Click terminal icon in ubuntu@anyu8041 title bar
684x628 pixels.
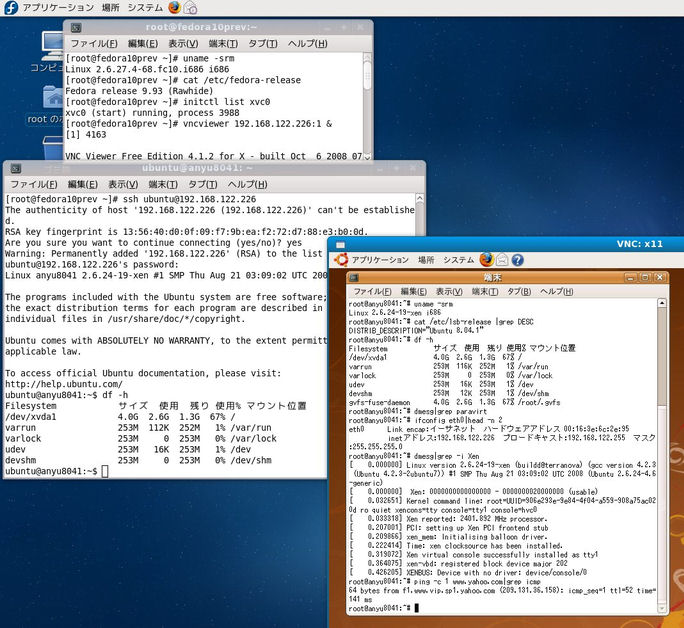[x=16, y=168]
